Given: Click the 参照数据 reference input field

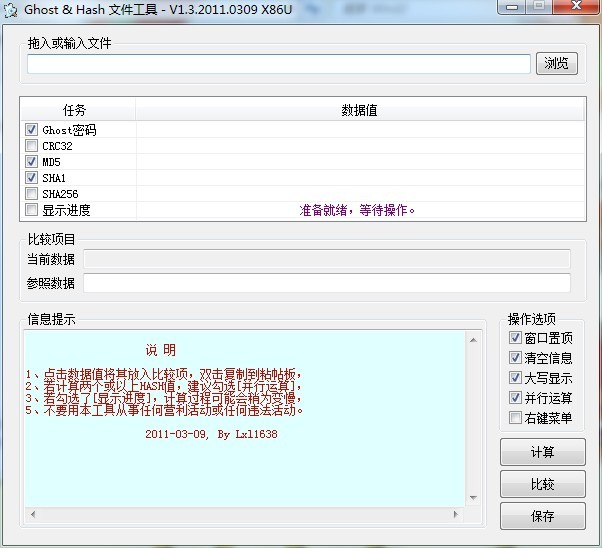Looking at the screenshot, I should 326,283.
